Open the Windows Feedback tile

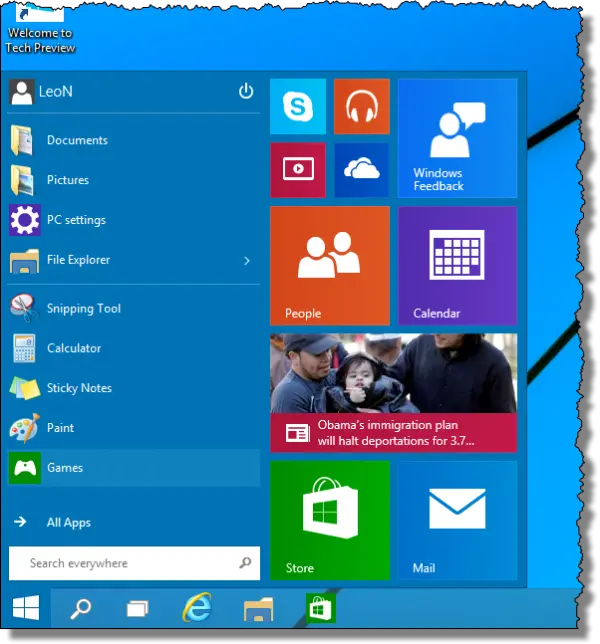[x=457, y=138]
